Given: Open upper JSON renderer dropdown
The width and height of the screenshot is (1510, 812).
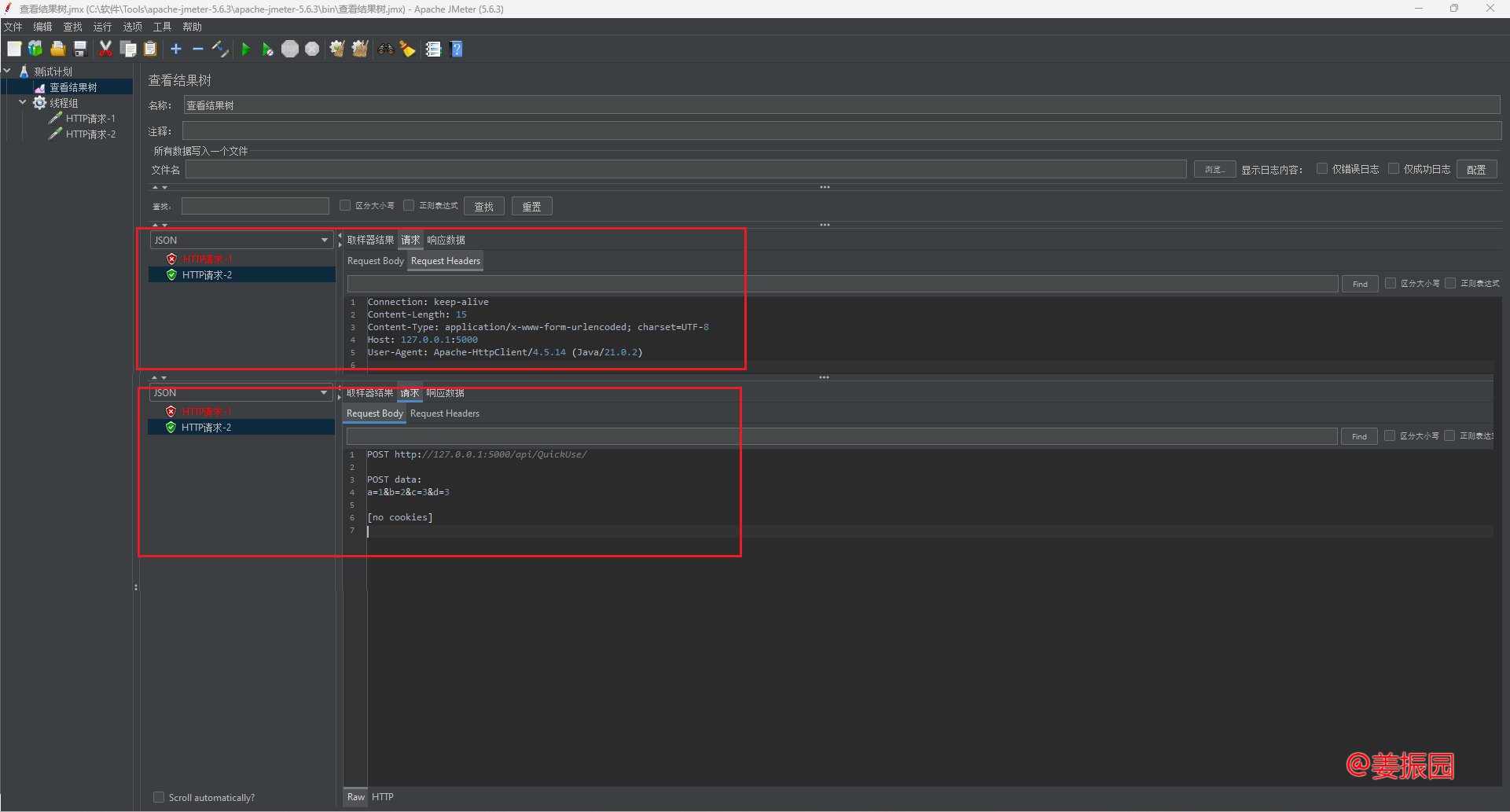Looking at the screenshot, I should click(241, 240).
